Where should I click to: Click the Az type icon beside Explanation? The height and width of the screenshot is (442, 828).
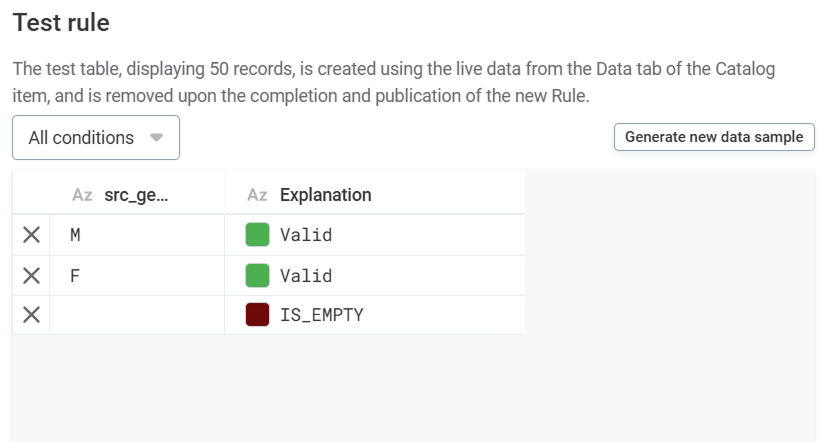coord(257,195)
